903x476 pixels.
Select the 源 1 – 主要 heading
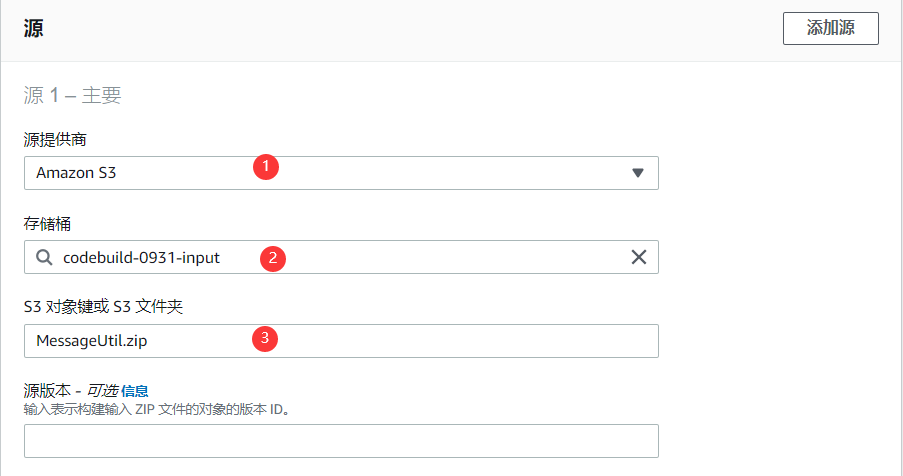click(x=73, y=95)
